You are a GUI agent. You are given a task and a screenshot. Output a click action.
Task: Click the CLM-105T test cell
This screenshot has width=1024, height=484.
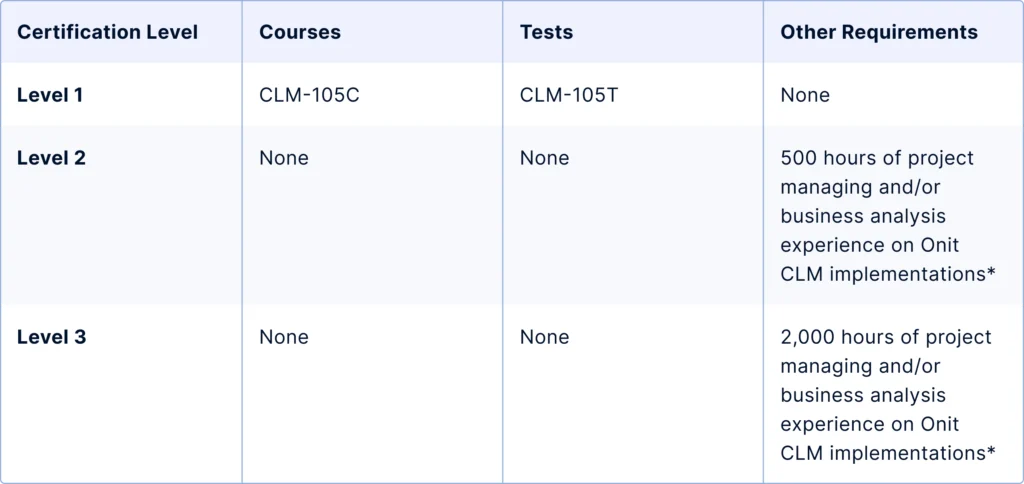tap(569, 95)
